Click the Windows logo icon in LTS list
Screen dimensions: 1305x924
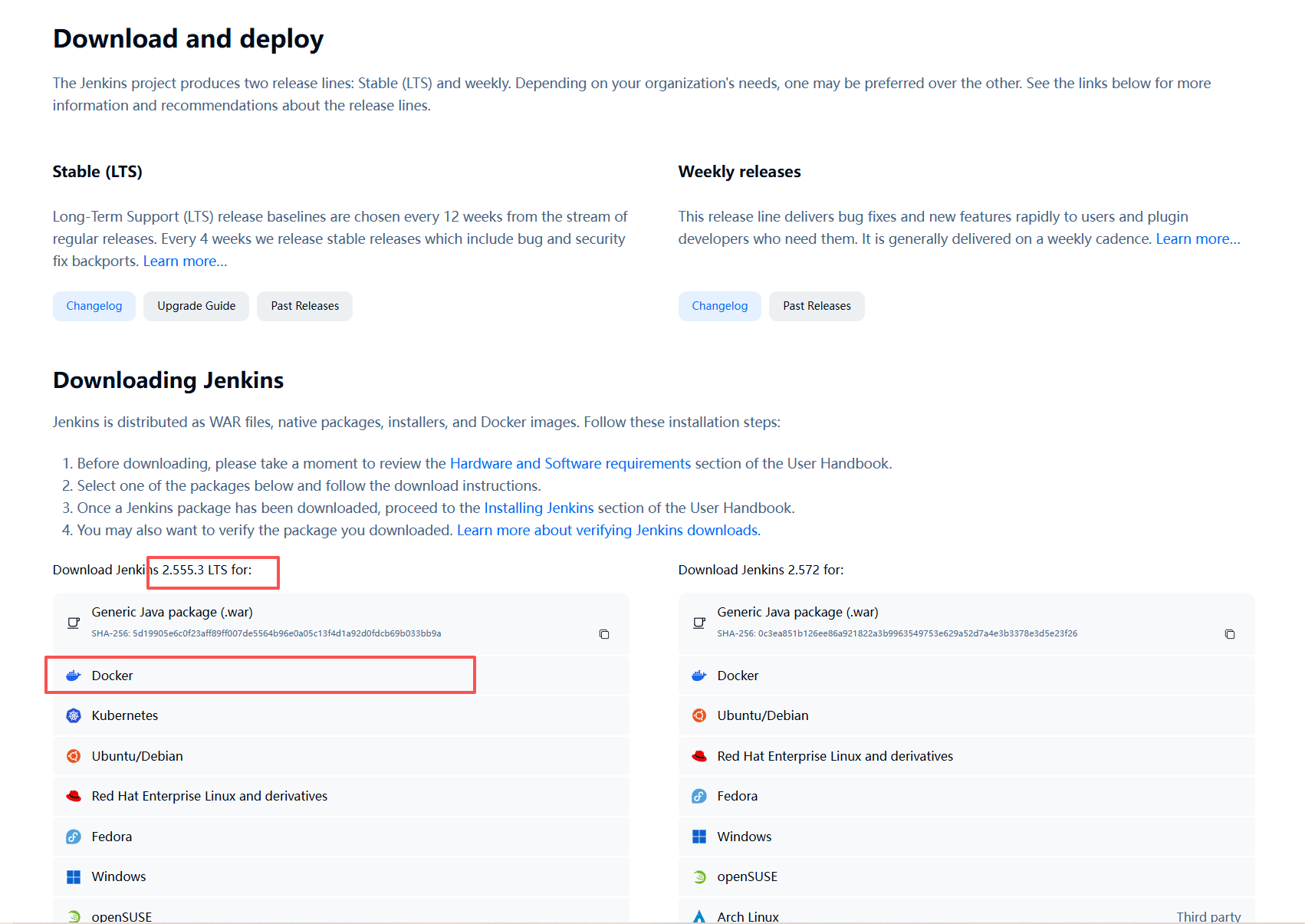[x=74, y=876]
